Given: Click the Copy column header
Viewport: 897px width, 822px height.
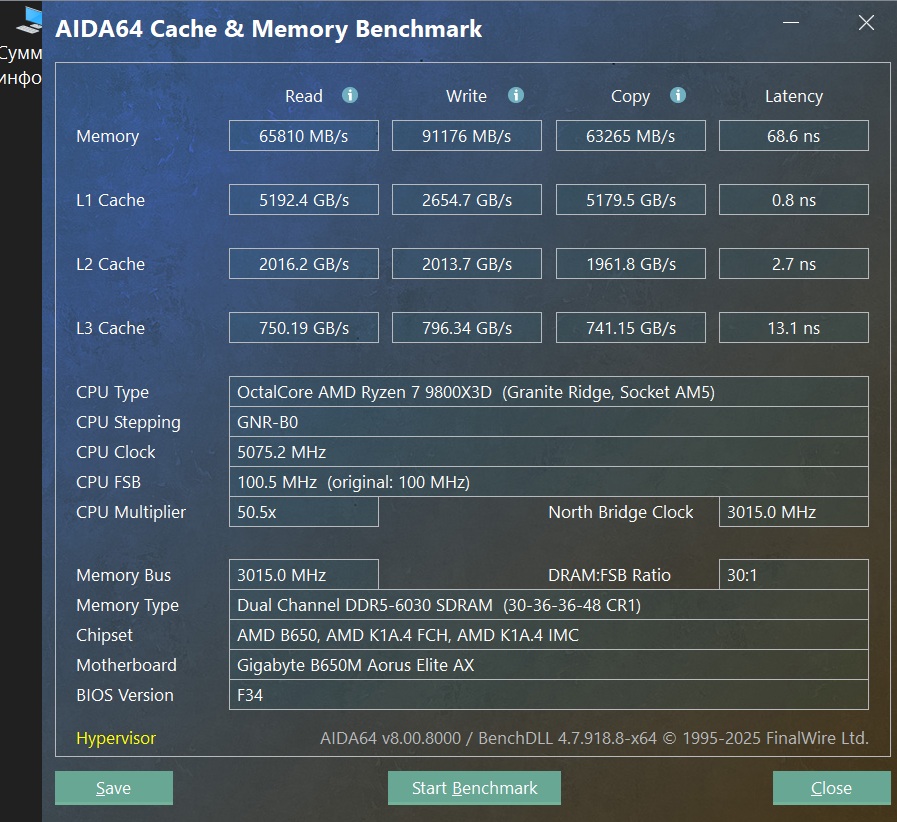Looking at the screenshot, I should (x=630, y=96).
